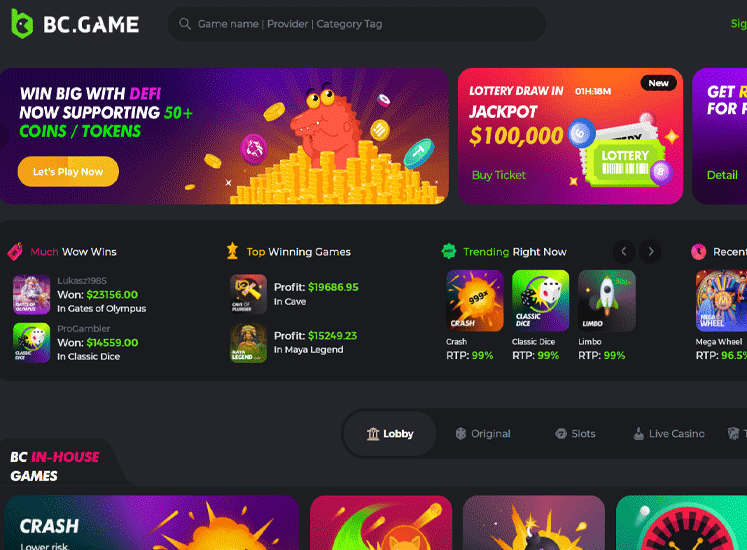This screenshot has height=550, width=747.
Task: Click the Let's Play Now button
Action: click(x=68, y=172)
